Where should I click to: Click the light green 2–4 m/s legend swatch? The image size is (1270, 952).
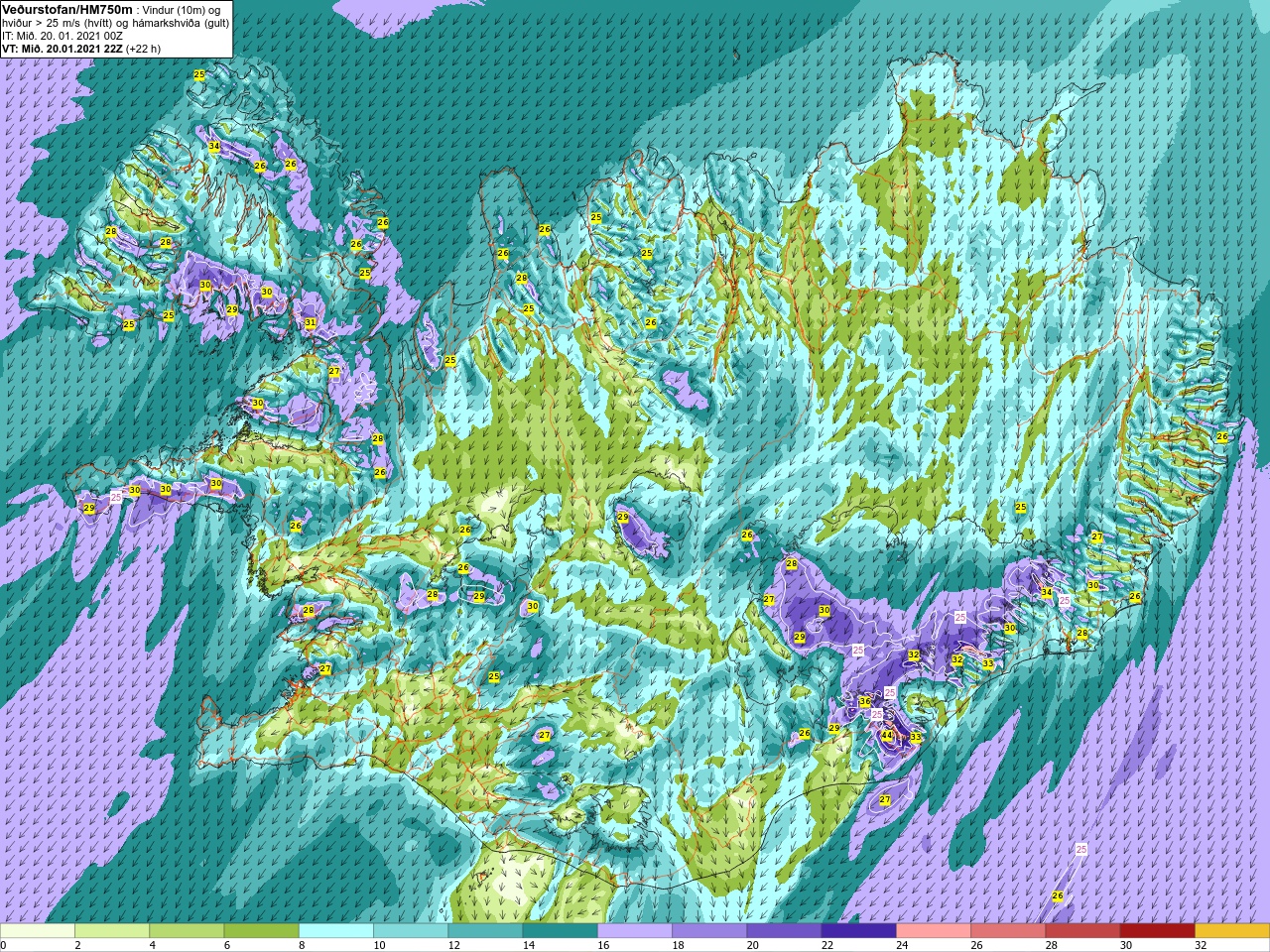[x=112, y=931]
